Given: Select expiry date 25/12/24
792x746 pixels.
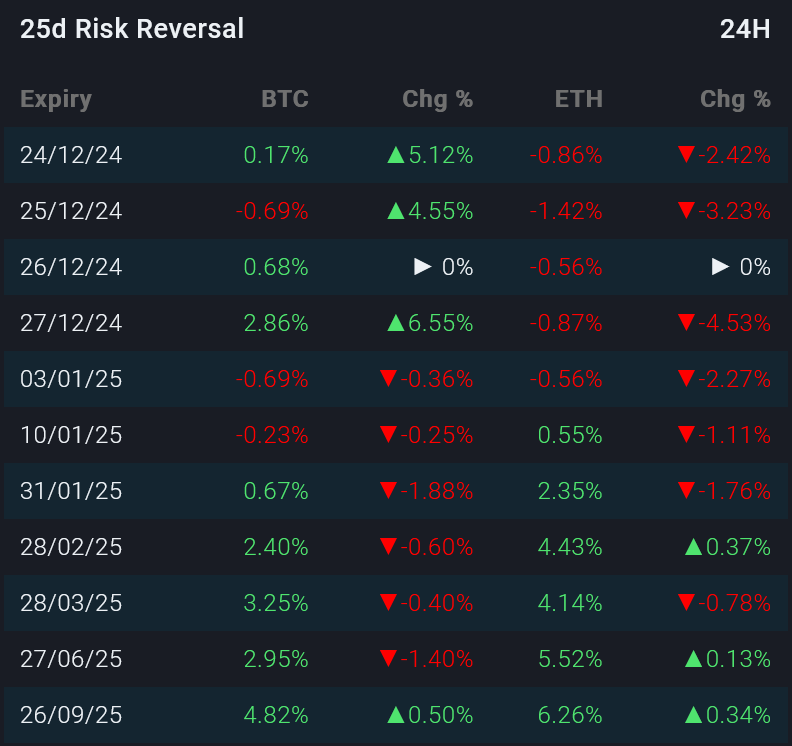Looking at the screenshot, I should pyautogui.click(x=71, y=211).
